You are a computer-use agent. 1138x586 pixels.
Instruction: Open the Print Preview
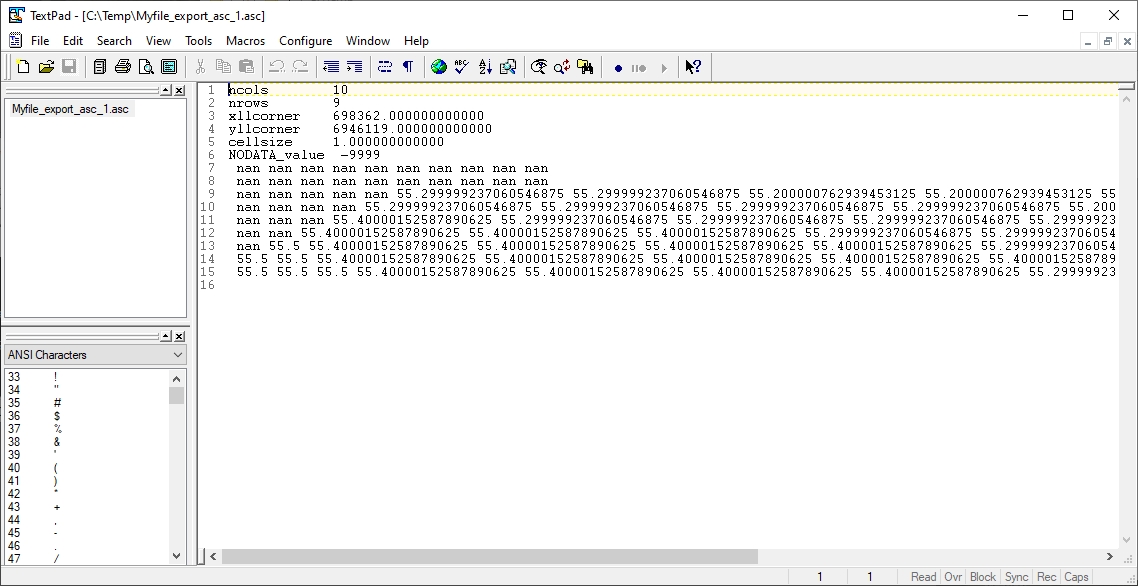[146, 66]
